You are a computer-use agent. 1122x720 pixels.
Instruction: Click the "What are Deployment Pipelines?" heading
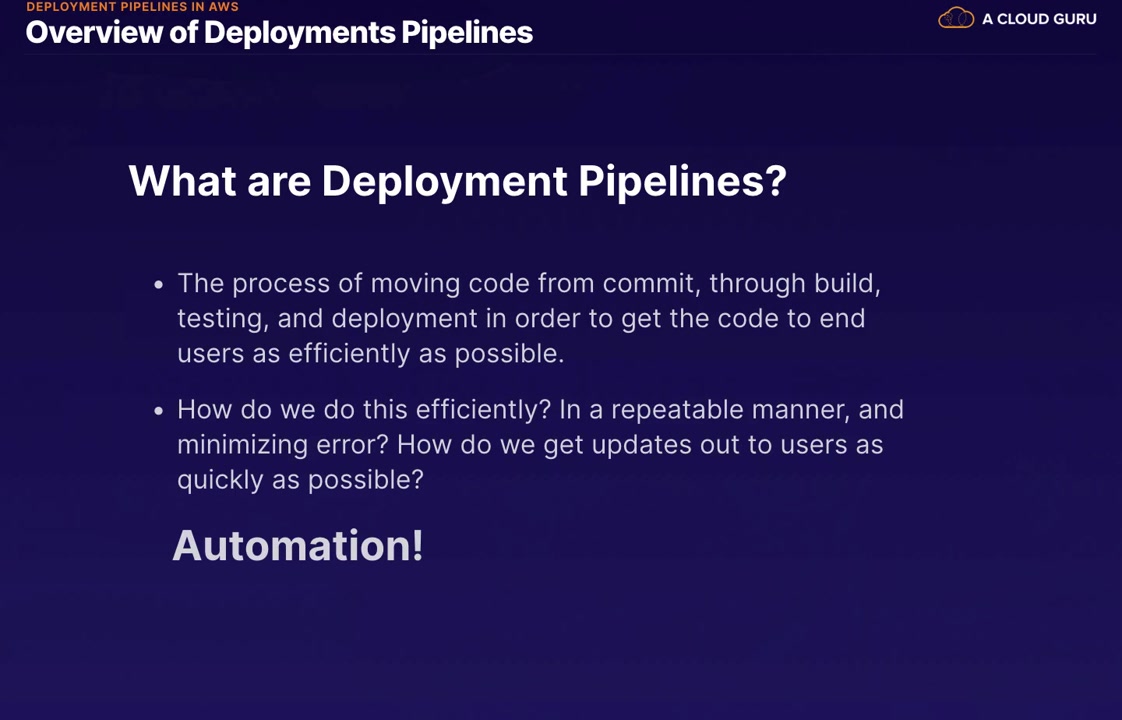457,181
